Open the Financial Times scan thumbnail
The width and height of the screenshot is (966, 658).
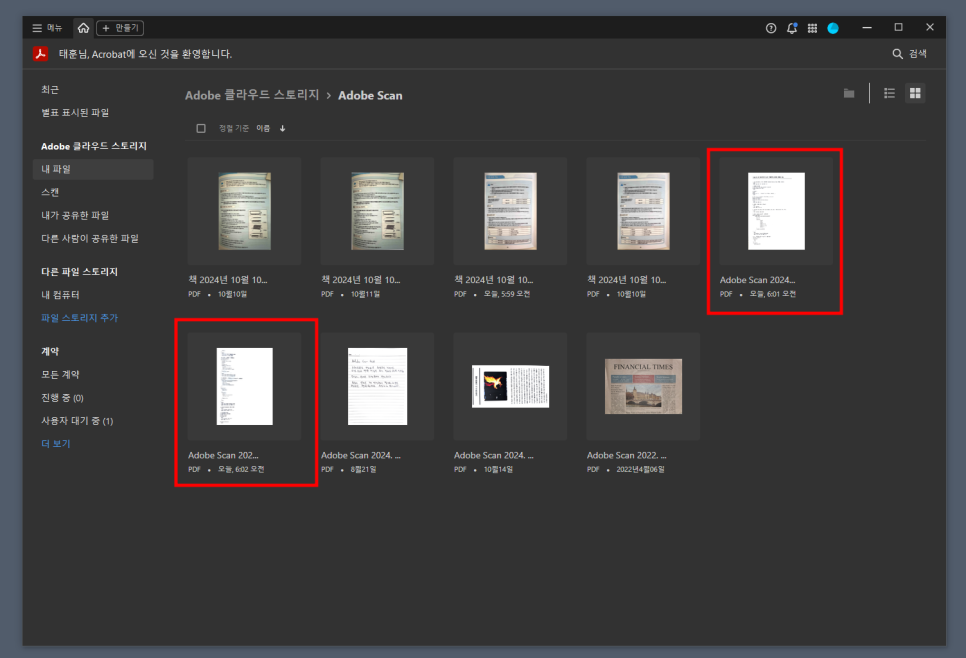click(x=643, y=386)
